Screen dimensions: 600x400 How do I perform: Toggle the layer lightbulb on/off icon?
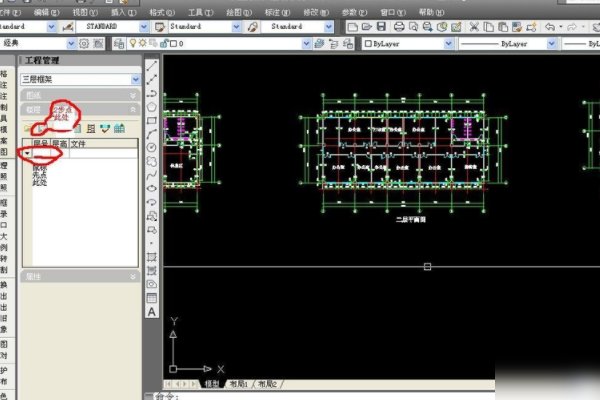point(133,44)
